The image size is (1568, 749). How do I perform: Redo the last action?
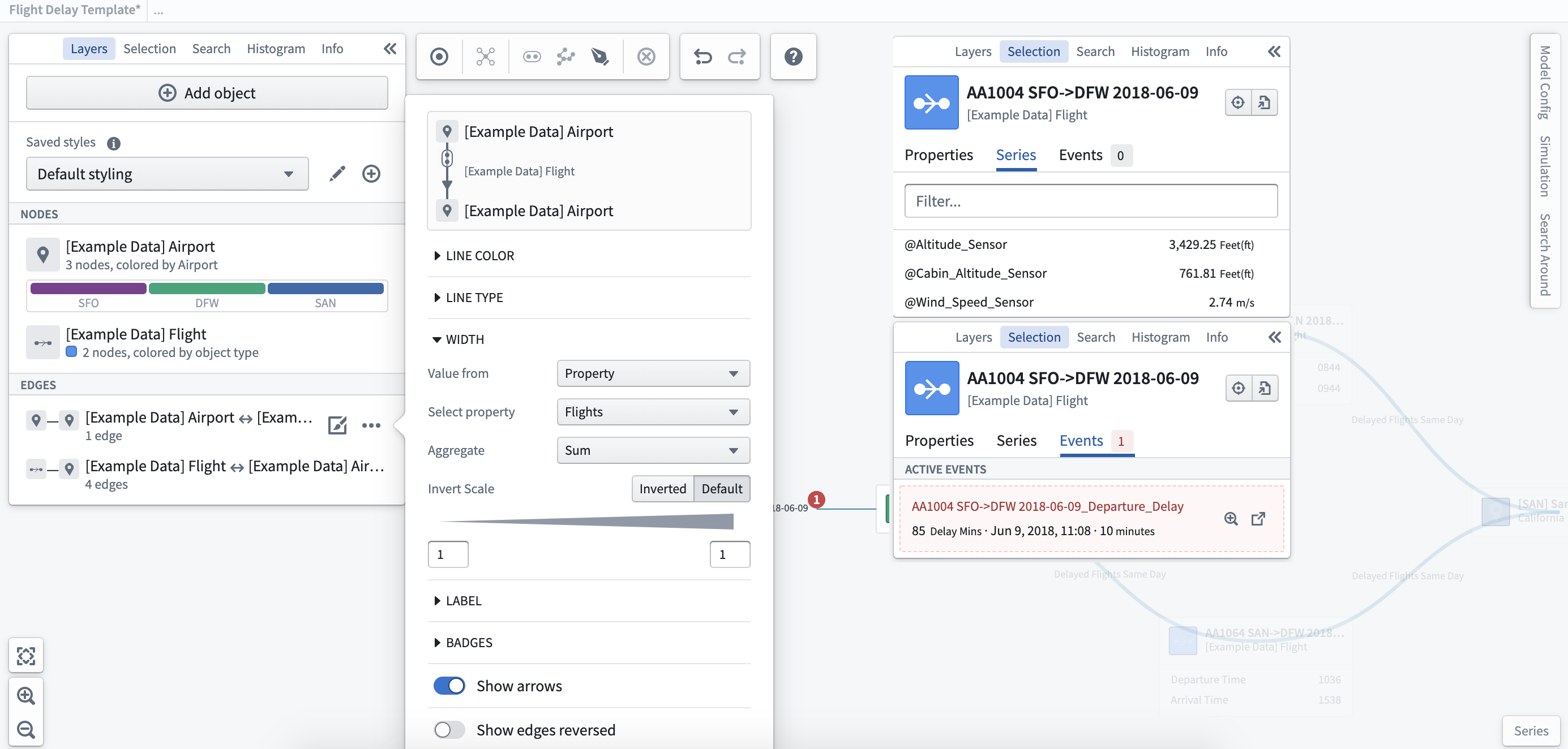click(736, 57)
